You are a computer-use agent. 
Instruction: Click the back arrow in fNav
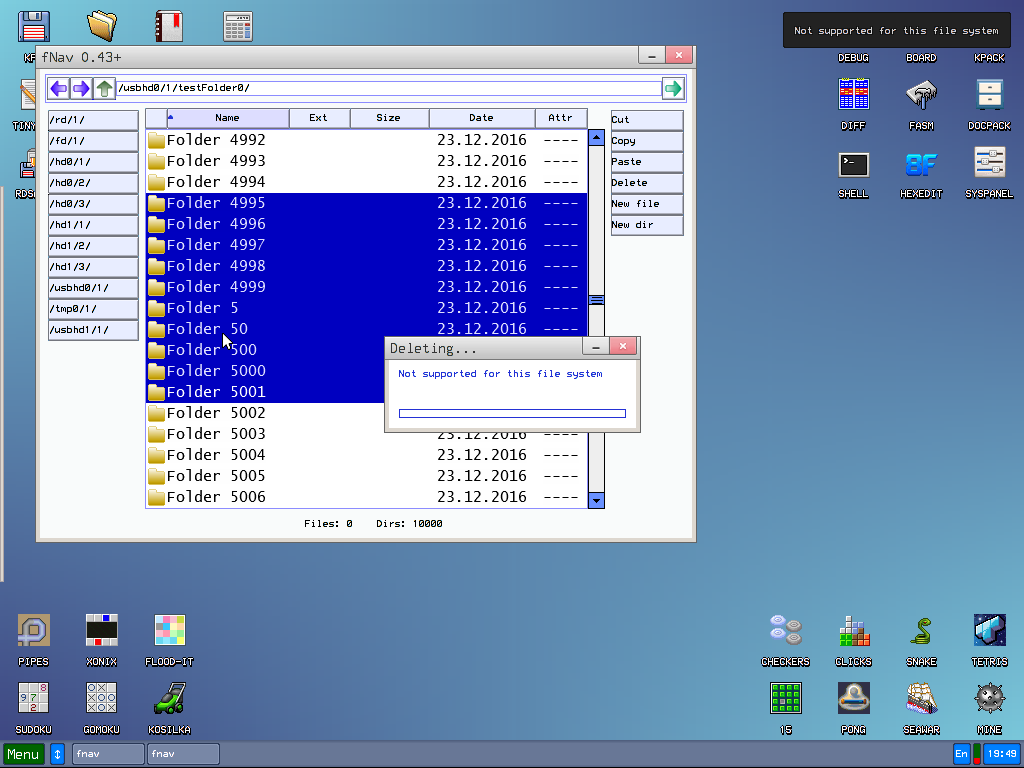point(59,89)
